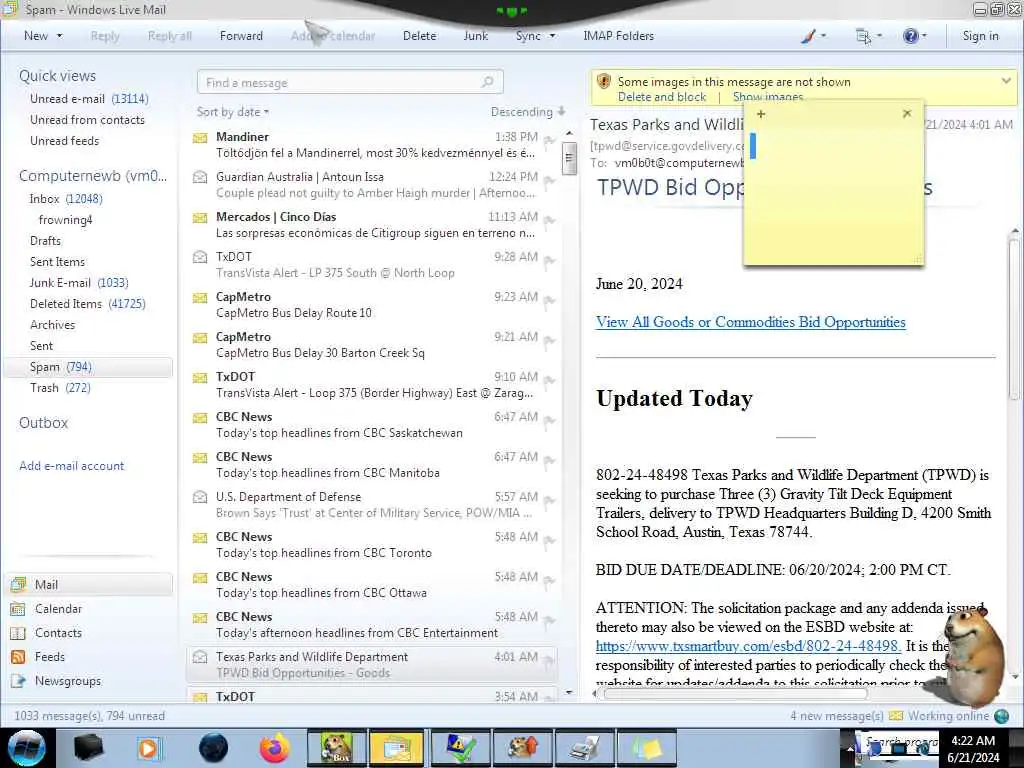Click the Windows Start orb
Viewport: 1024px width, 768px height.
click(27, 748)
